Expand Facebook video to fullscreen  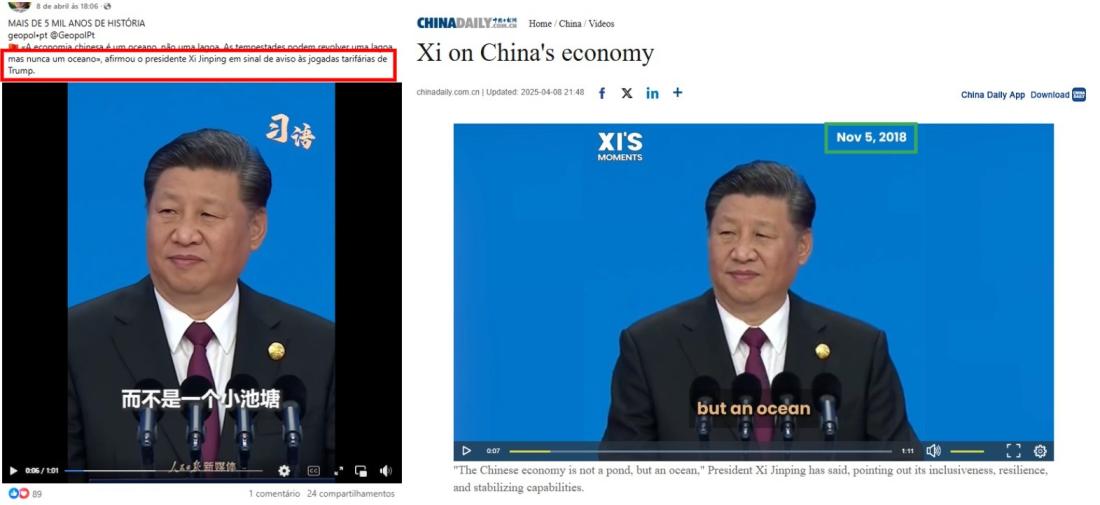tap(338, 471)
